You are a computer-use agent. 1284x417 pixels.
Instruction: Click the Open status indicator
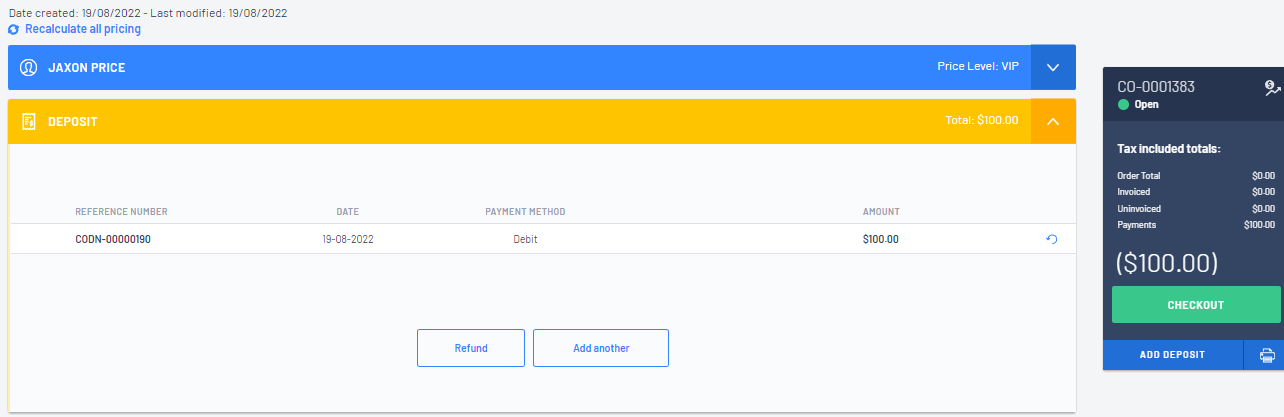(x=1138, y=104)
